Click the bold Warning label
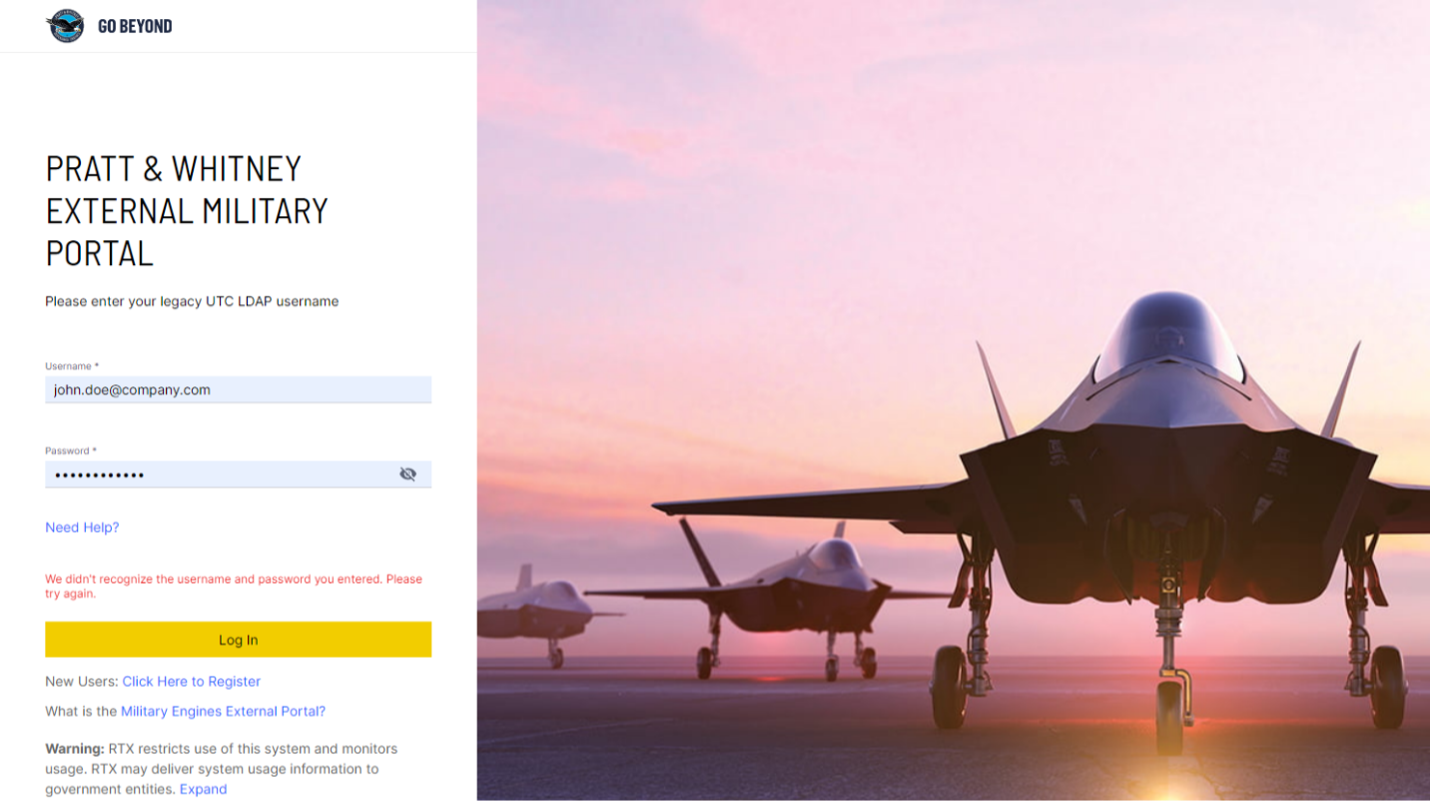The image size is (1430, 803). click(75, 748)
